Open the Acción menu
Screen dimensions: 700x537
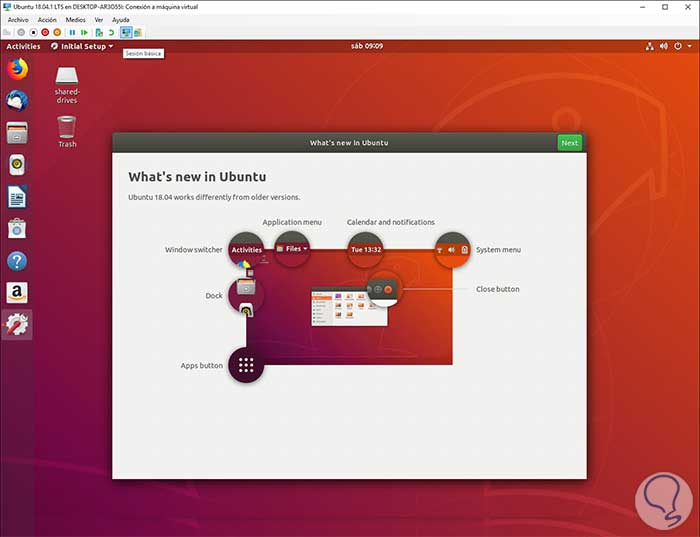47,20
